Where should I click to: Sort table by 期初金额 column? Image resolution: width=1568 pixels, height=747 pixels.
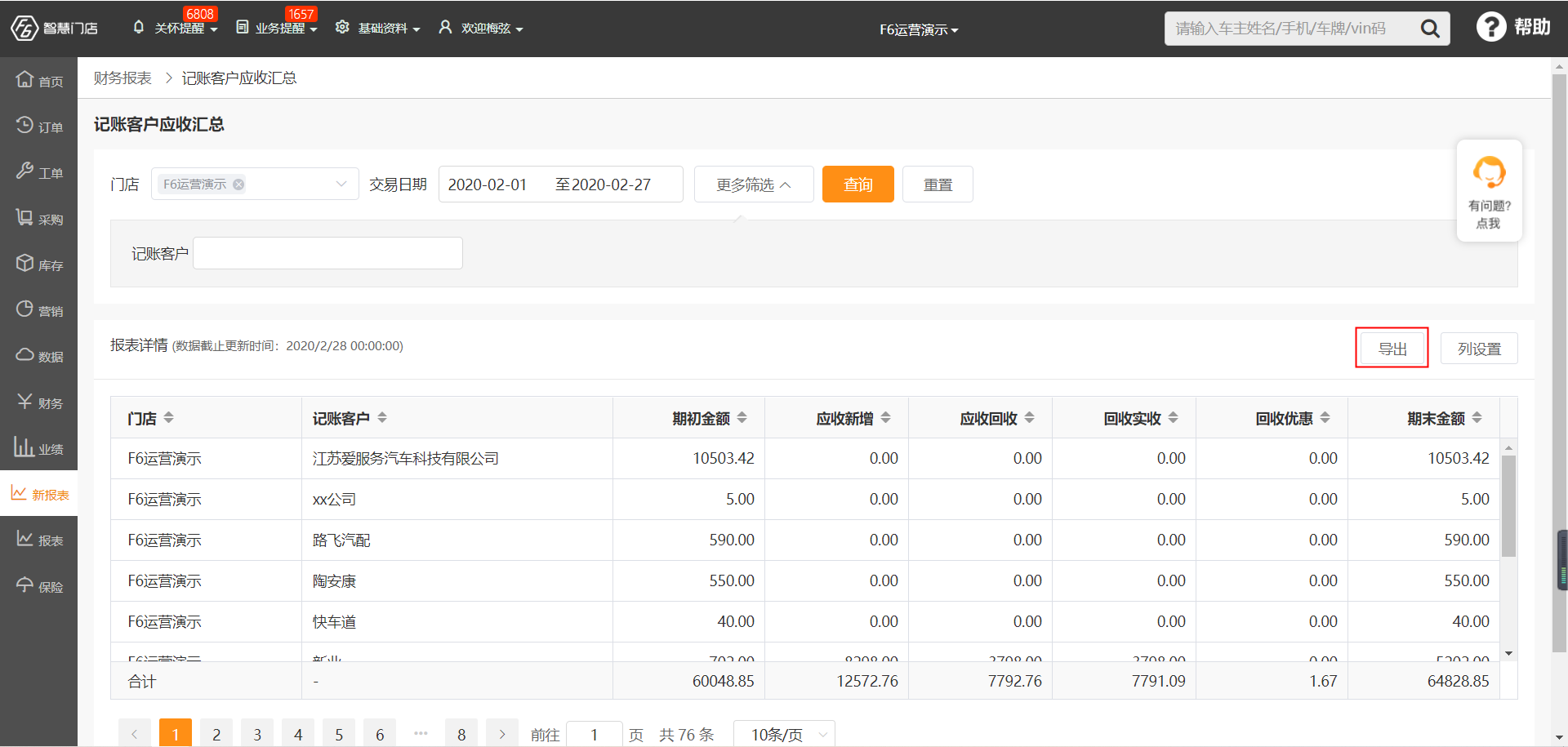point(742,418)
